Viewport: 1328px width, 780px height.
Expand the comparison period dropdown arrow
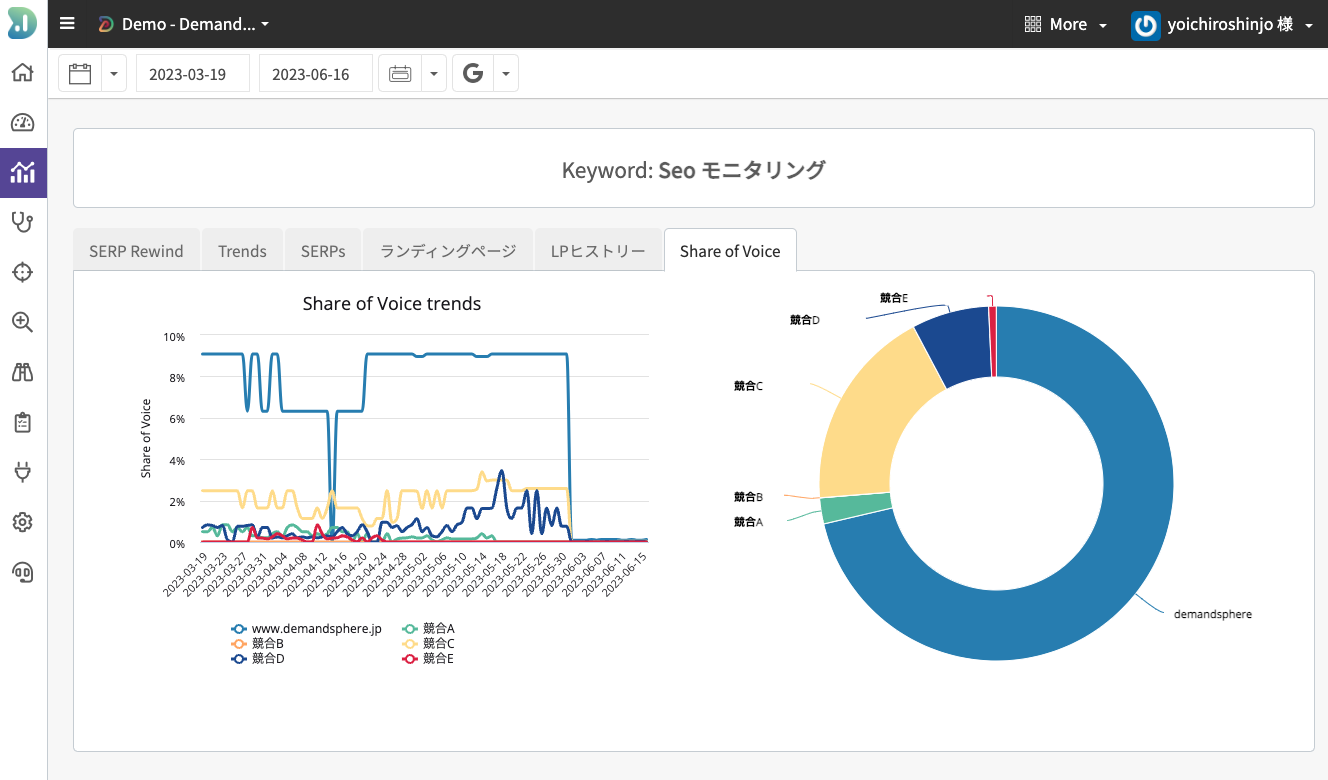pyautogui.click(x=434, y=73)
